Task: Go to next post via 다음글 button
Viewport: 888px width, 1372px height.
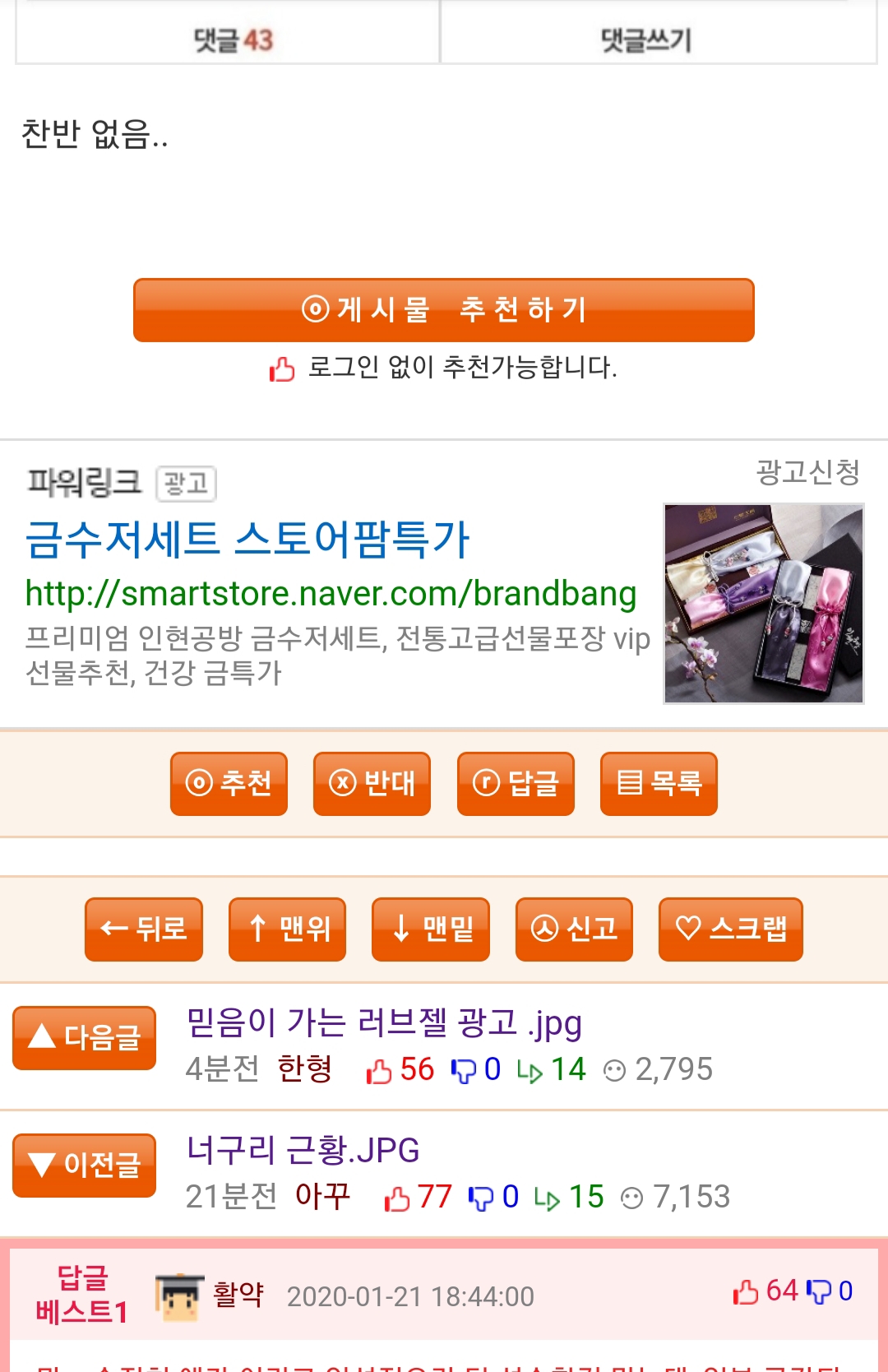Action: (x=84, y=1037)
